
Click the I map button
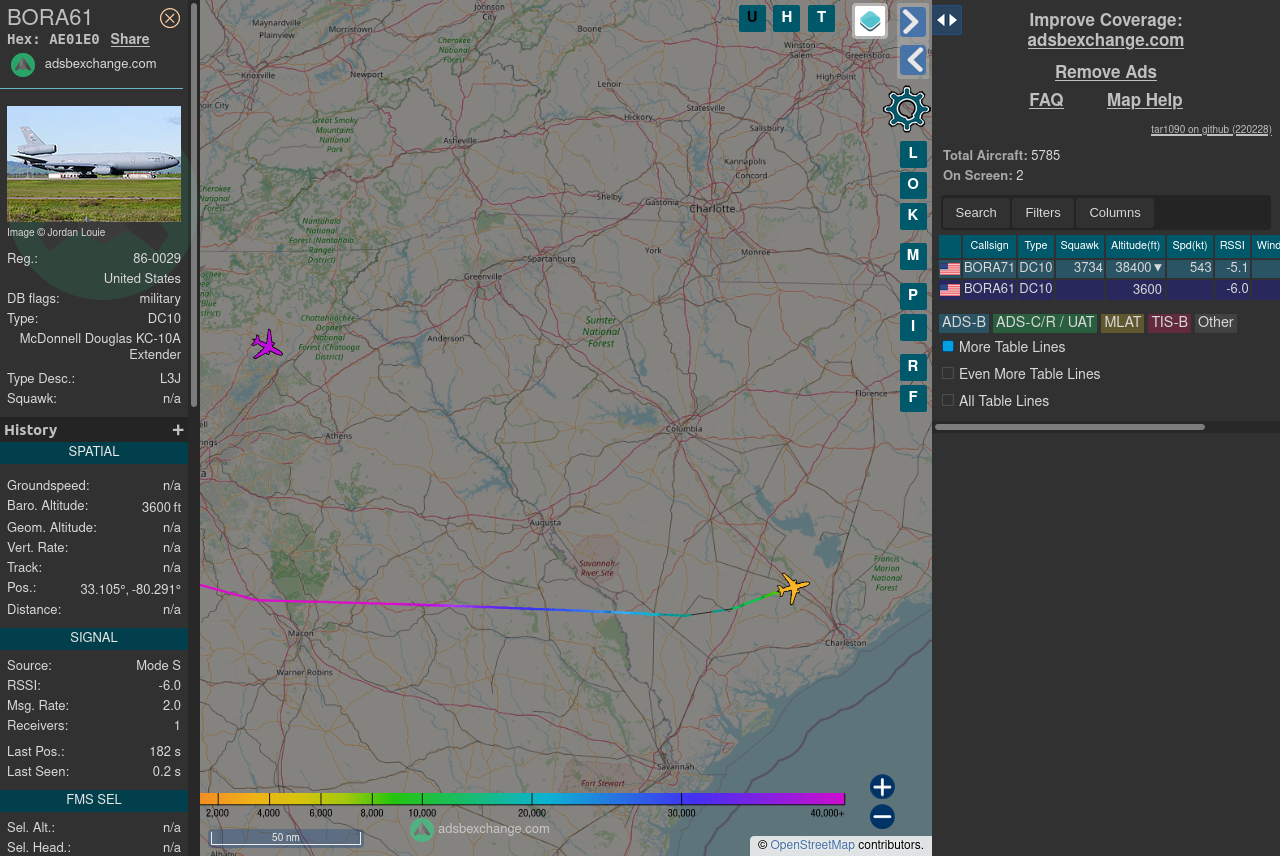click(x=913, y=326)
